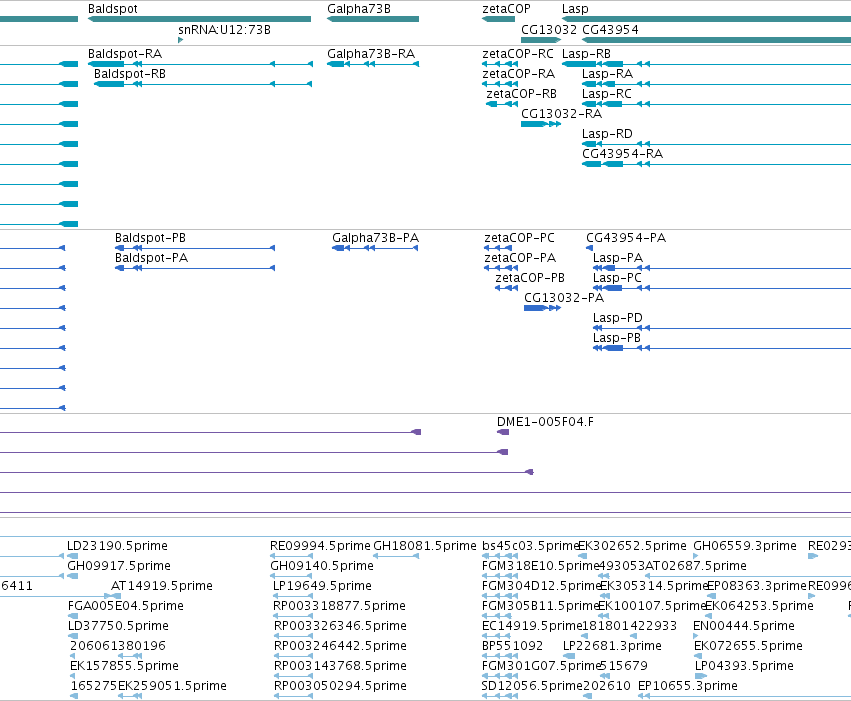Click the zetaCOP-RB transcript label

(522, 94)
